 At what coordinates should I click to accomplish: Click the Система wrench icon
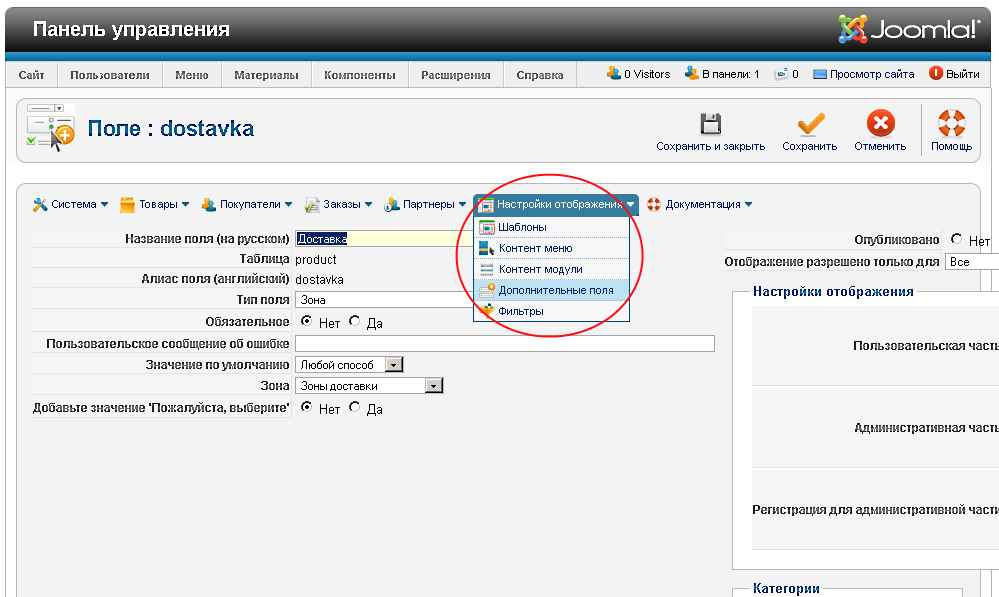(40, 205)
